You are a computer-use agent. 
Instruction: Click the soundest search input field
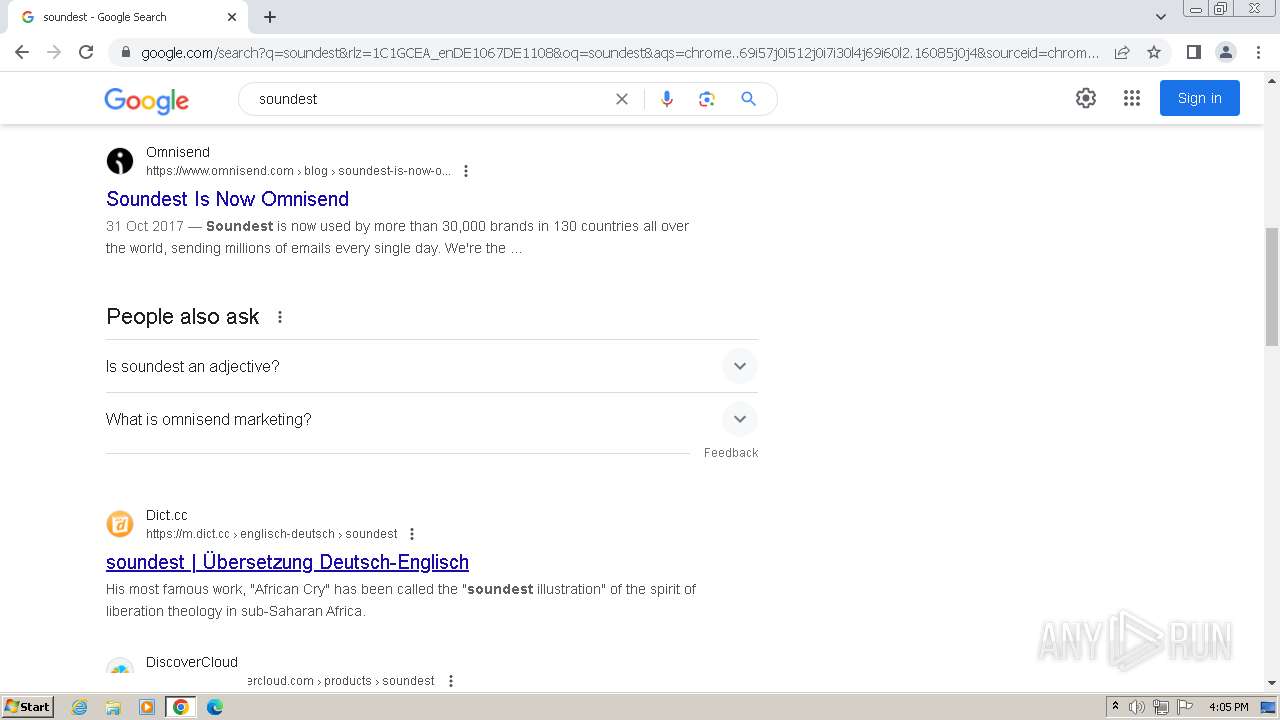(430, 99)
